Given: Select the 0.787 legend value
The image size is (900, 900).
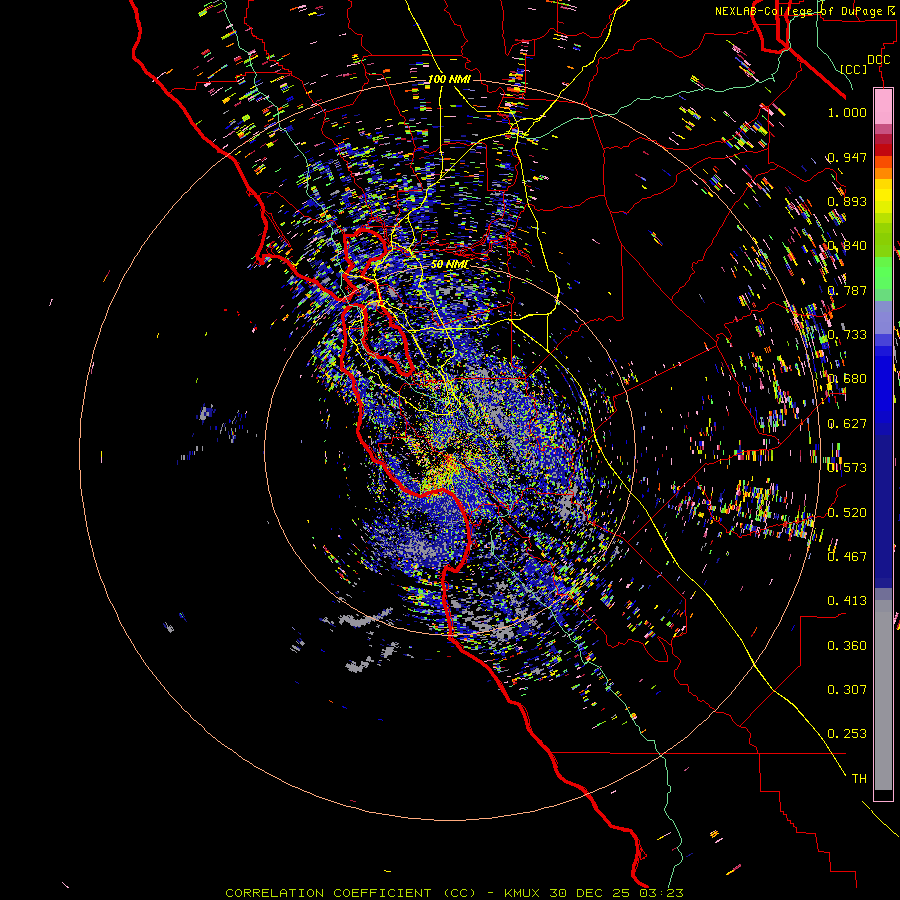Looking at the screenshot, I should pyautogui.click(x=847, y=290).
